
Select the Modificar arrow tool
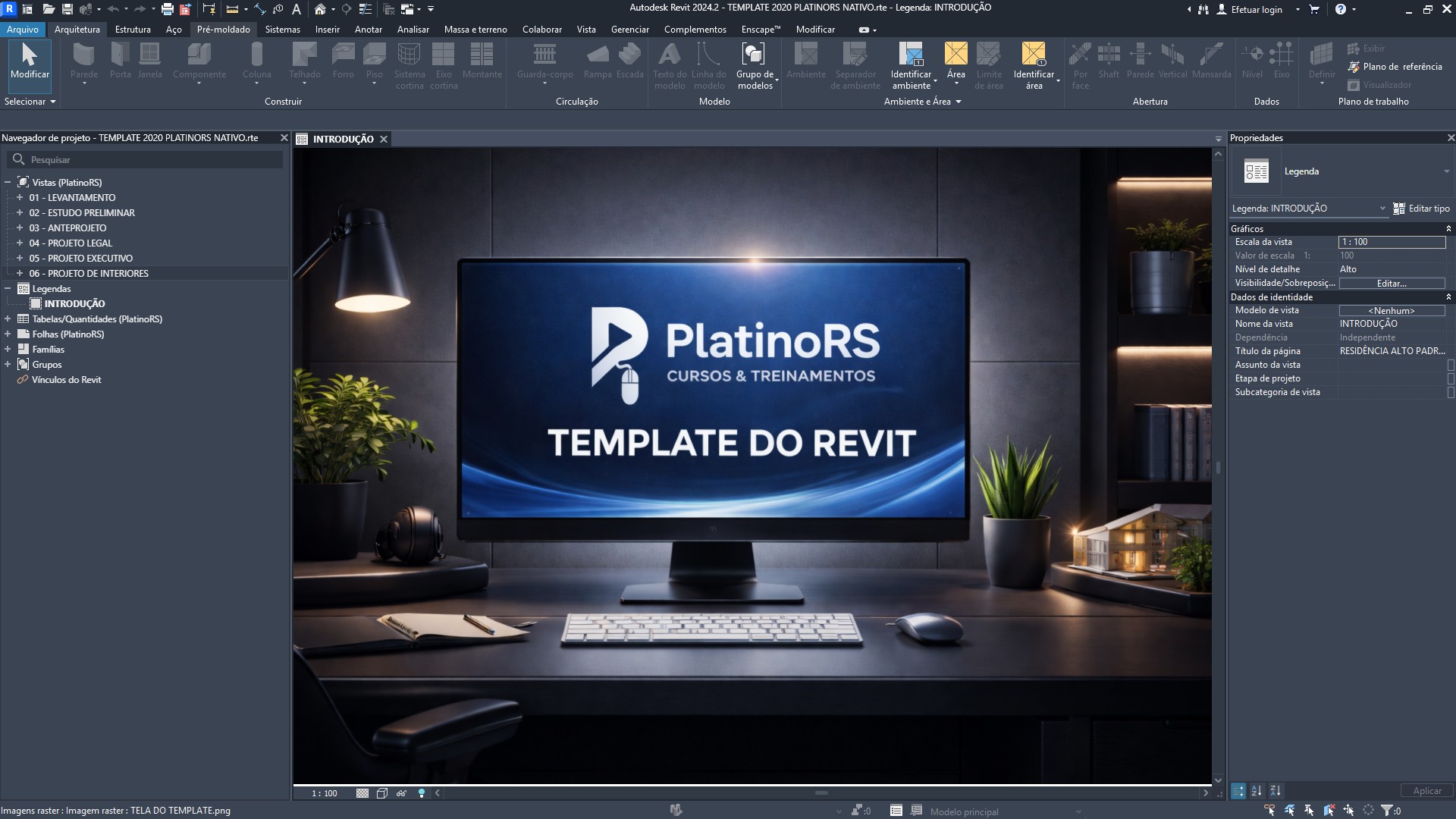[x=30, y=61]
